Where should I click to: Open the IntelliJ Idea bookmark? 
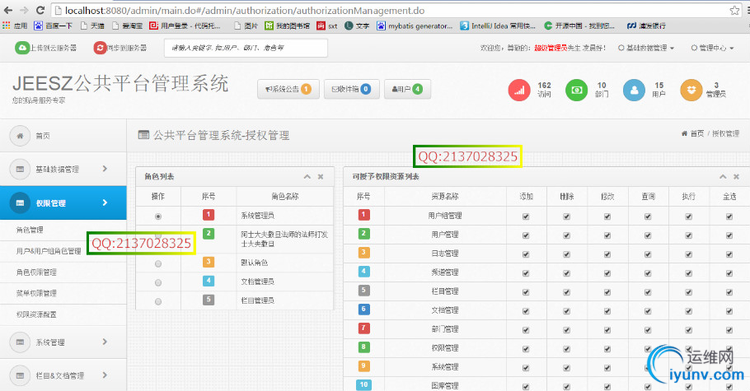pyautogui.click(x=498, y=26)
